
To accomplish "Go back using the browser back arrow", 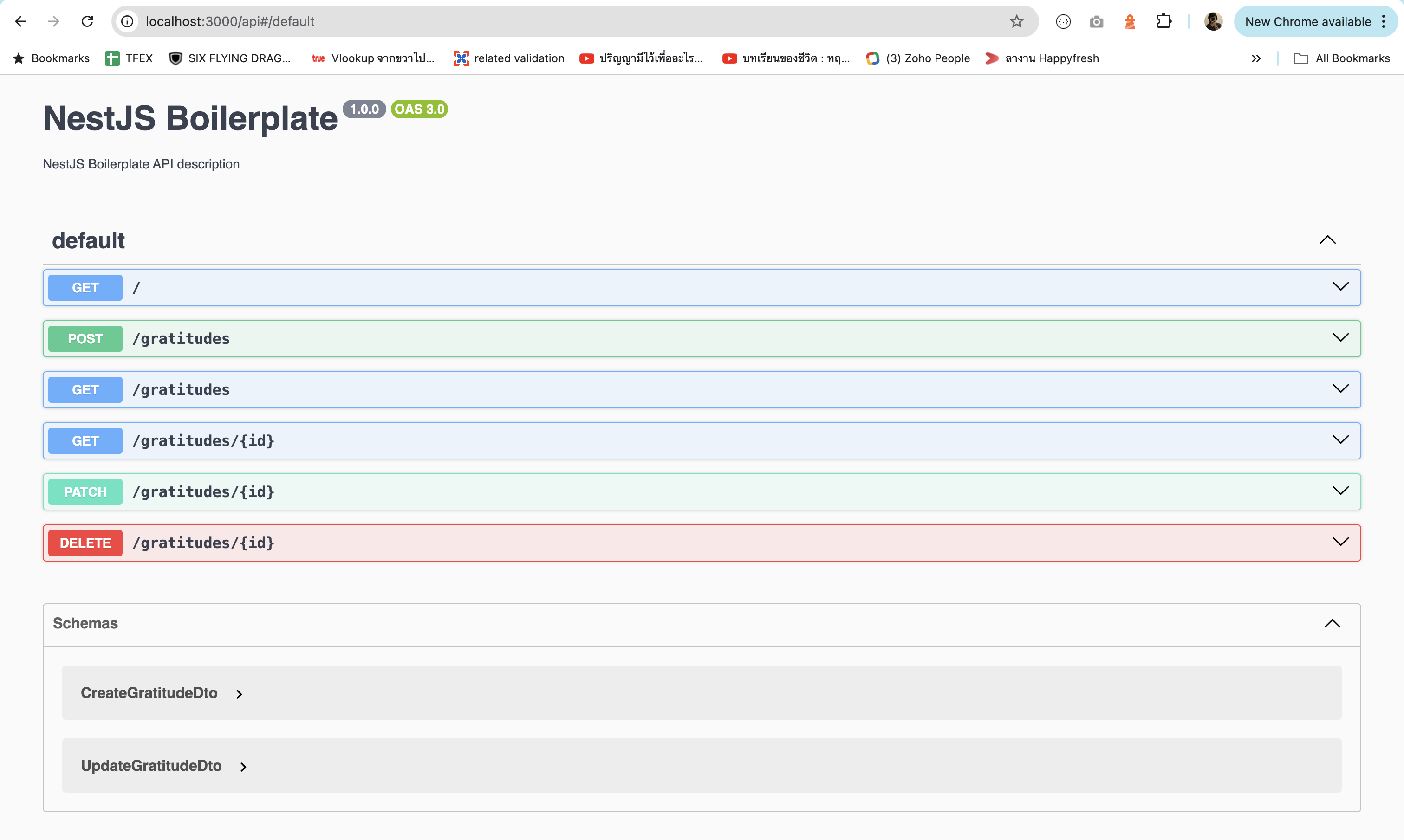I will (x=20, y=21).
